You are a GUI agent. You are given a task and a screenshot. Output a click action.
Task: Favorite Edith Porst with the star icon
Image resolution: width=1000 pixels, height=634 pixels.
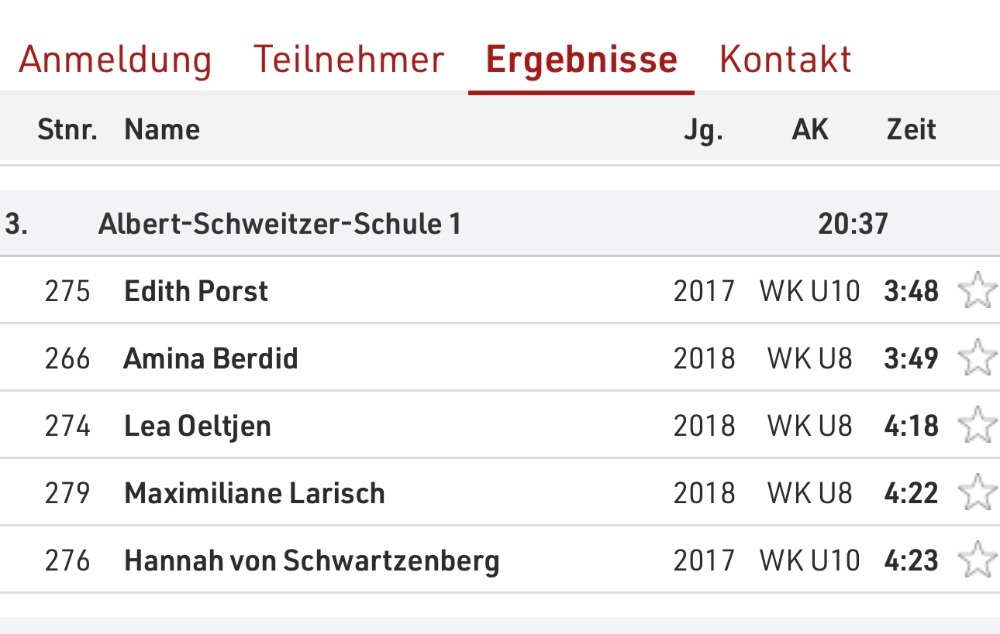978,290
